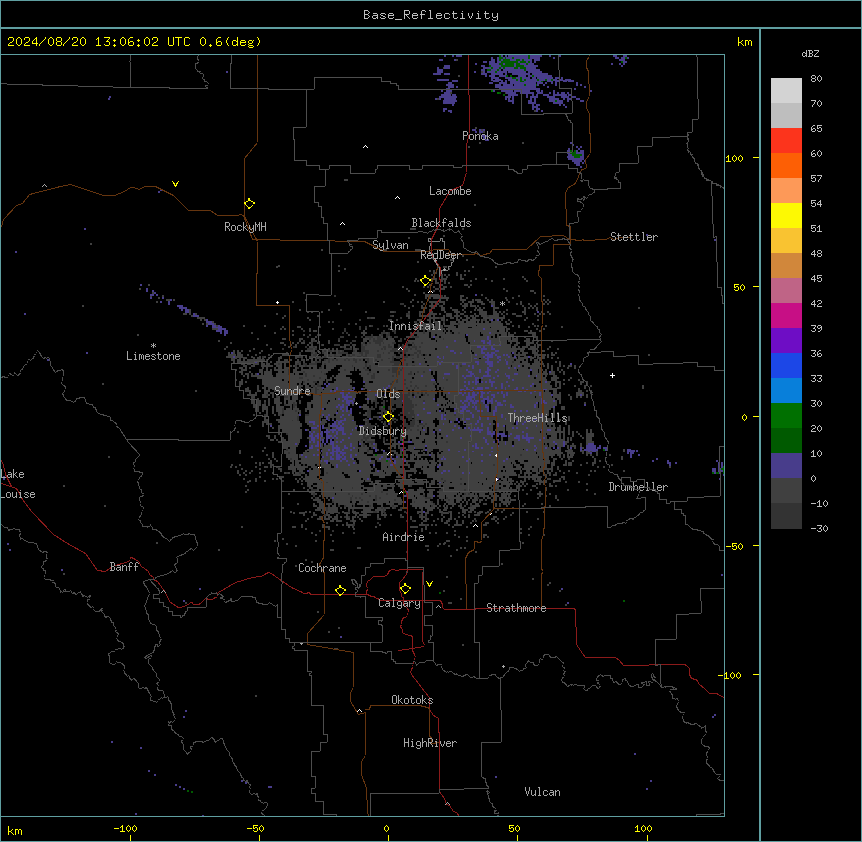This screenshot has height=842, width=862.
Task: Click the Limestone label
Action: [x=153, y=356]
